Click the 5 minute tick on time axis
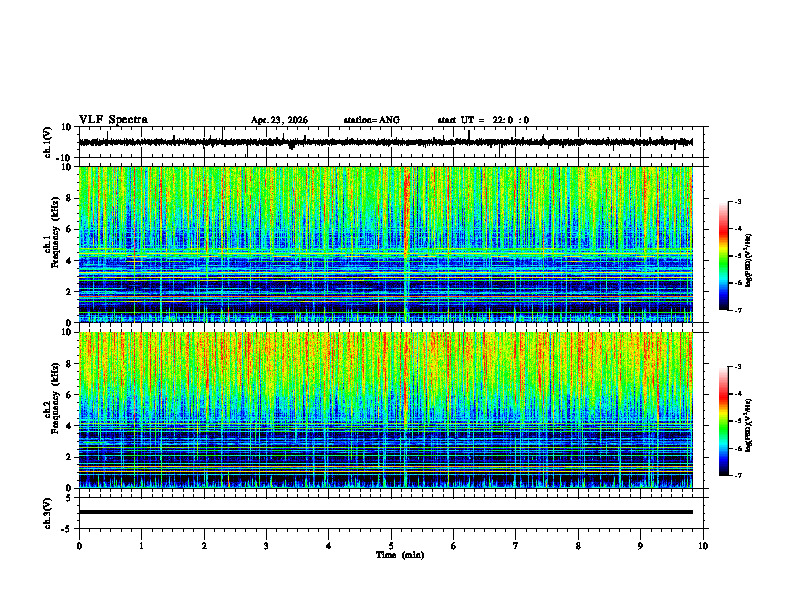 tap(391, 546)
